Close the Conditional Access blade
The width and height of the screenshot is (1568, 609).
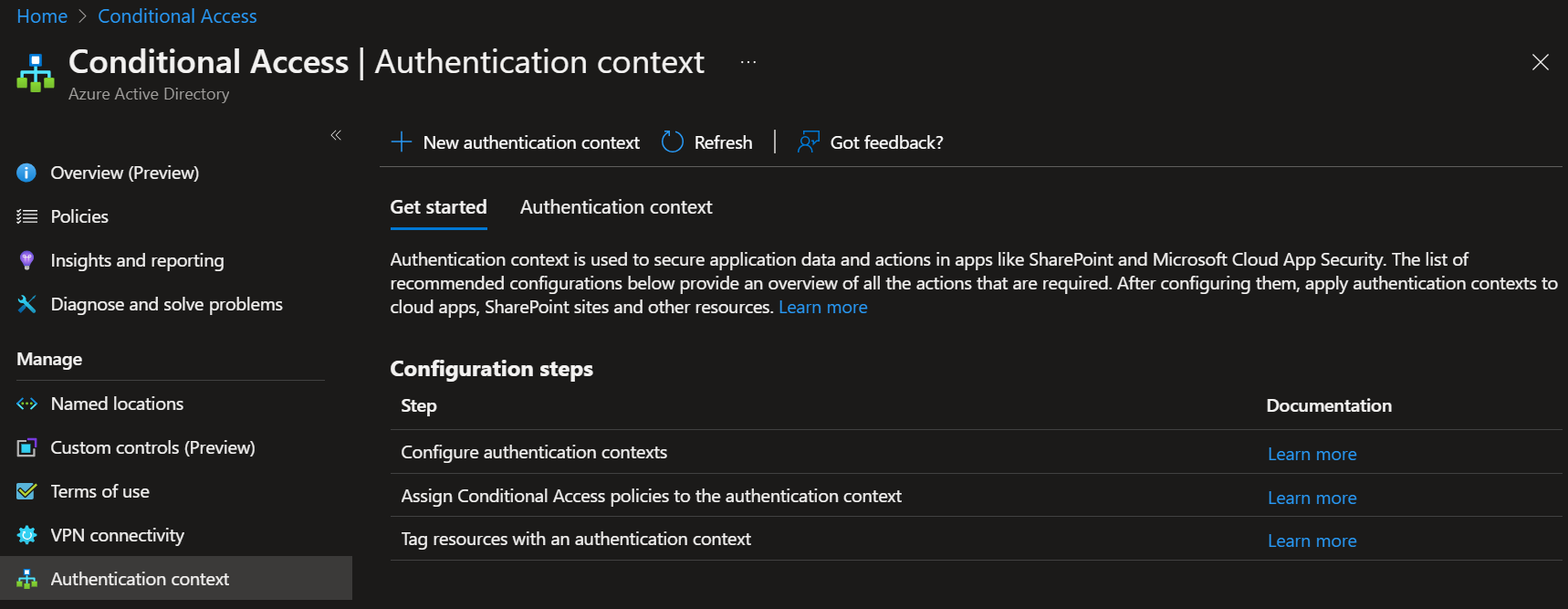[1541, 62]
